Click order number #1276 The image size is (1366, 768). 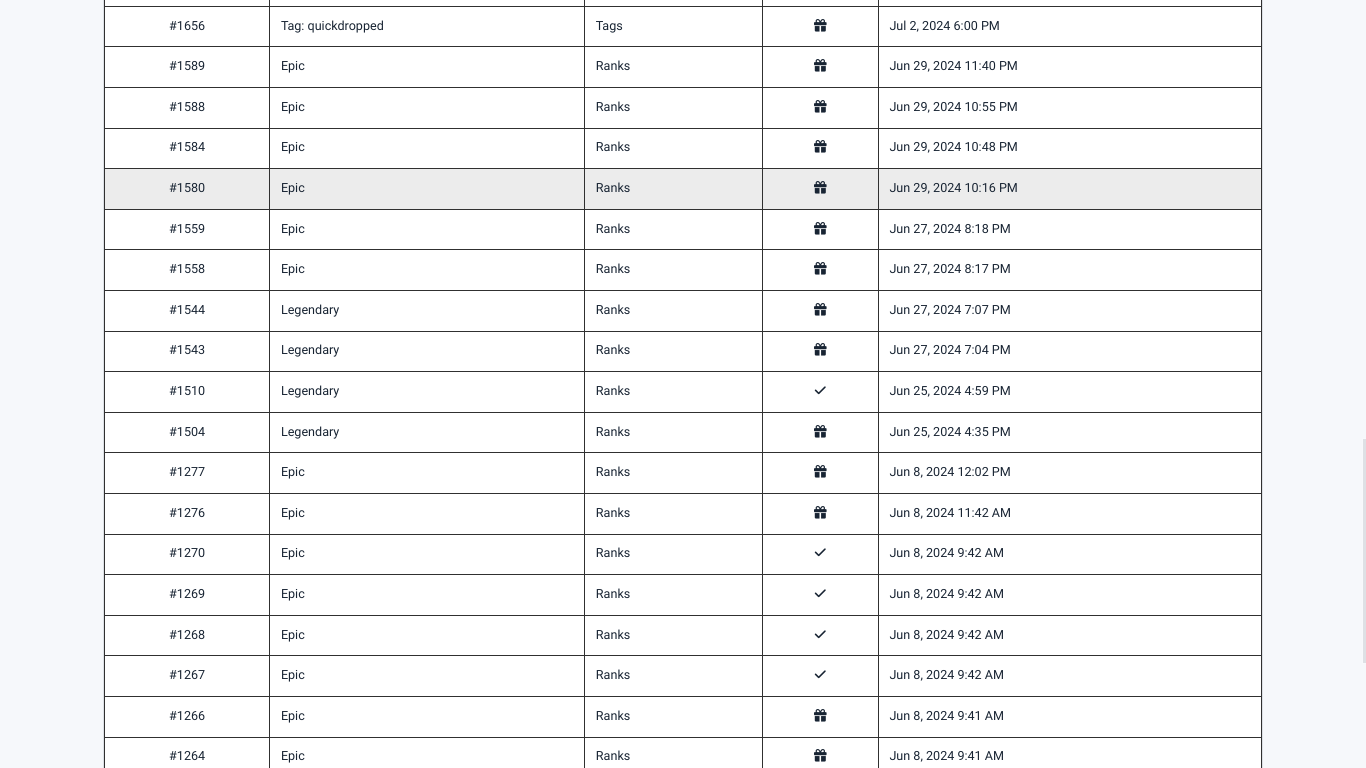(x=187, y=513)
